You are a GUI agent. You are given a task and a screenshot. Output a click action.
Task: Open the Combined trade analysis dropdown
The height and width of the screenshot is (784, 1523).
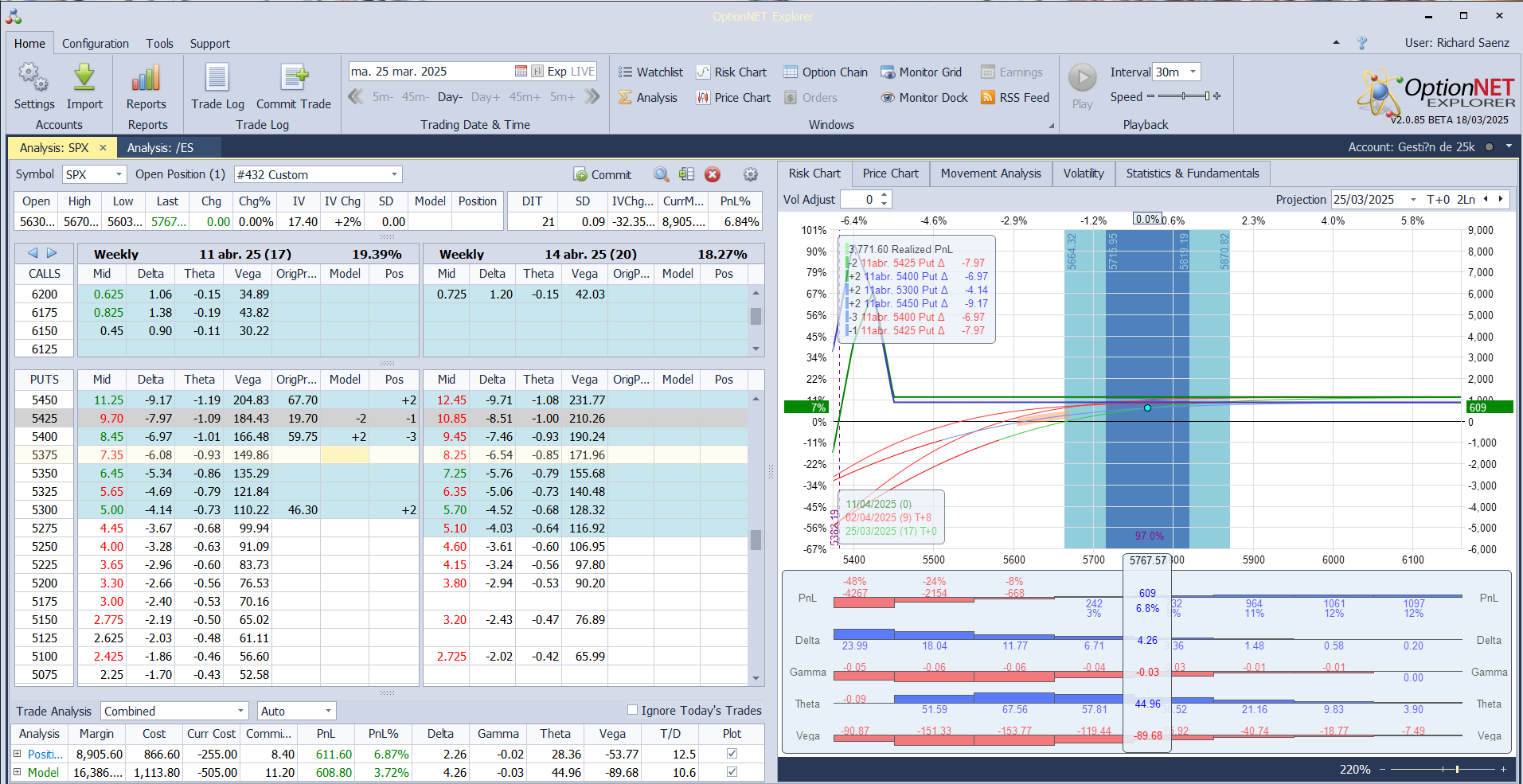coord(240,711)
